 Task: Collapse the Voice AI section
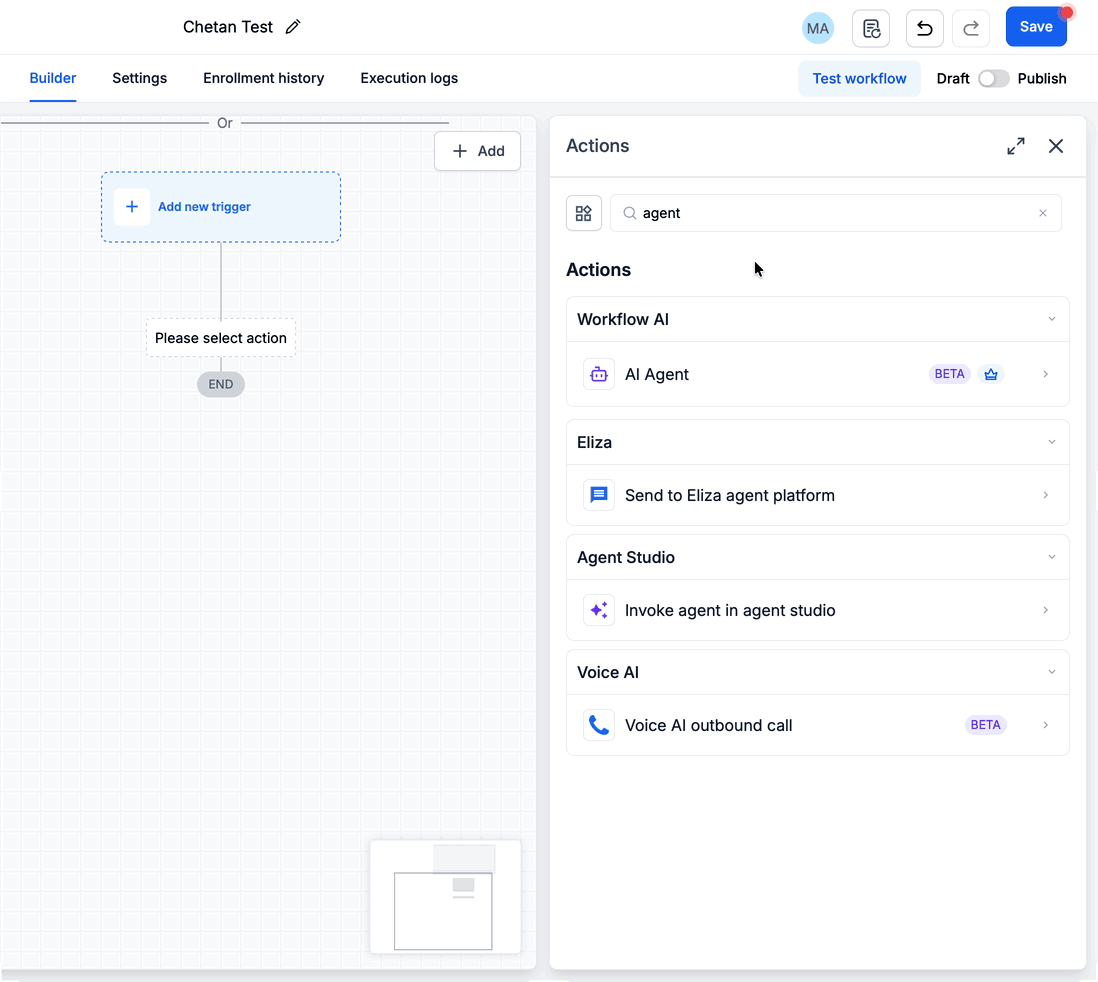1052,672
